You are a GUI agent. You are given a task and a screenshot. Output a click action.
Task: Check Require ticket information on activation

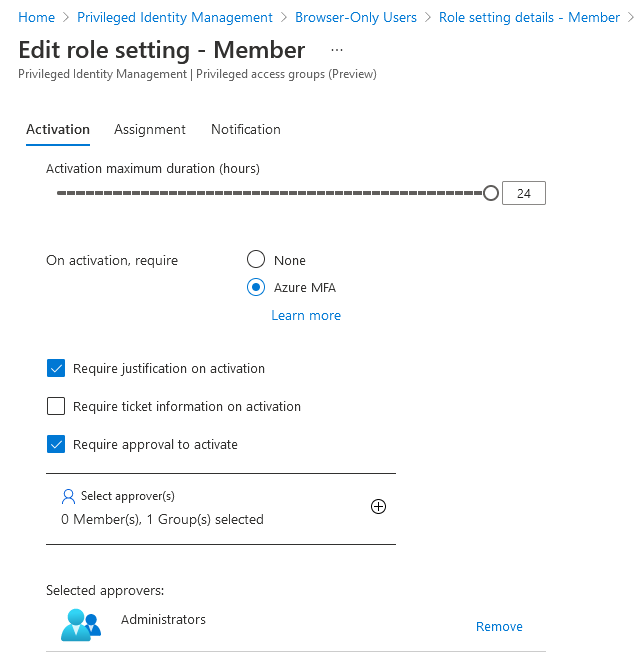tap(56, 406)
